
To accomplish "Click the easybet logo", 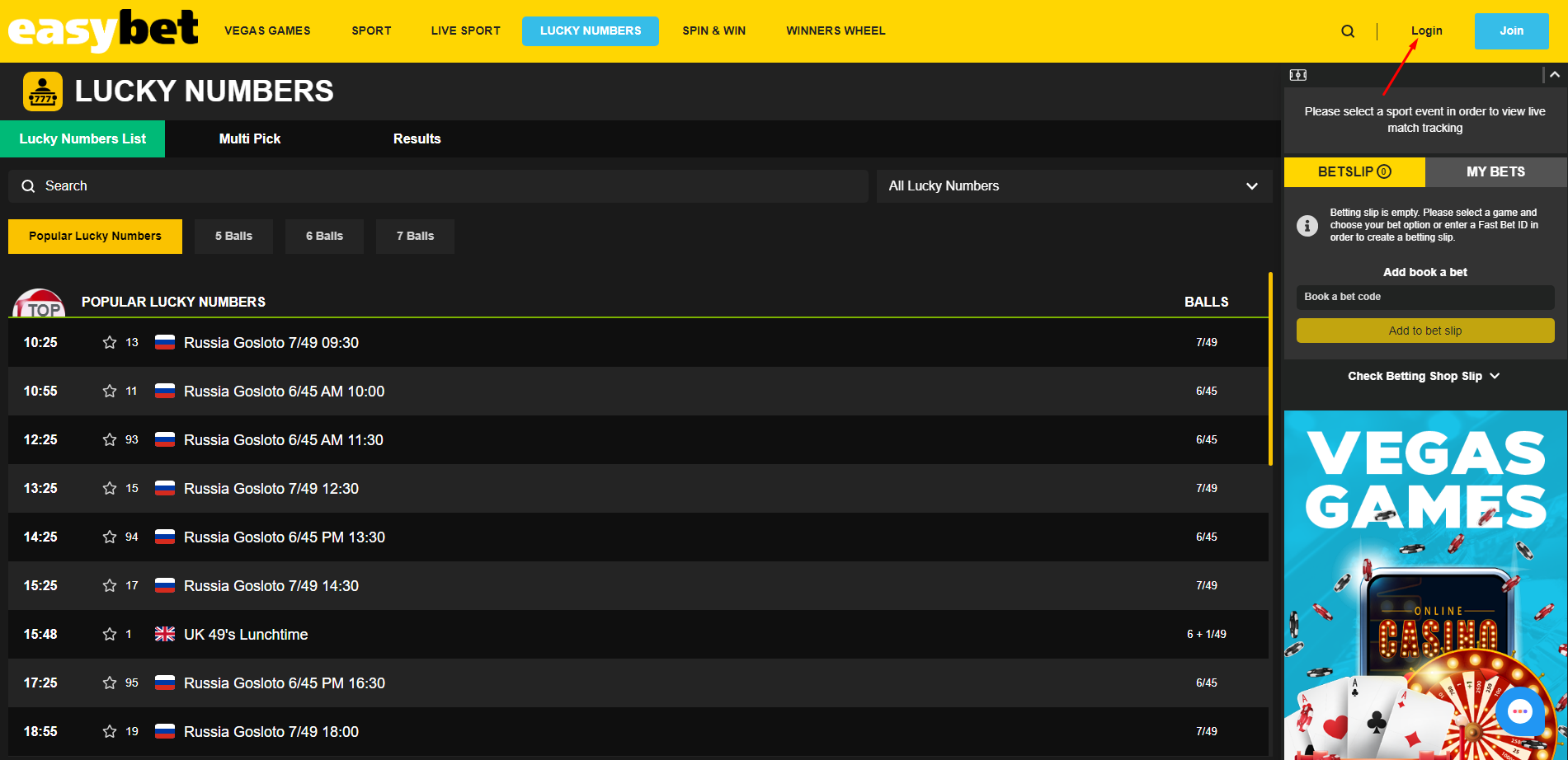I will pos(103,30).
